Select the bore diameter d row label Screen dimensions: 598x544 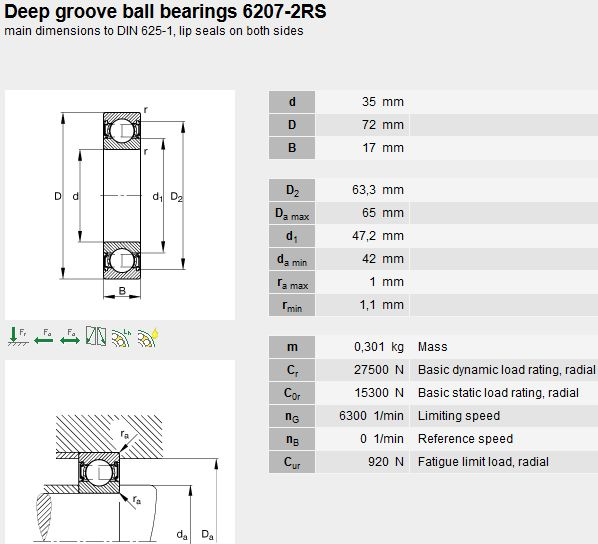292,102
